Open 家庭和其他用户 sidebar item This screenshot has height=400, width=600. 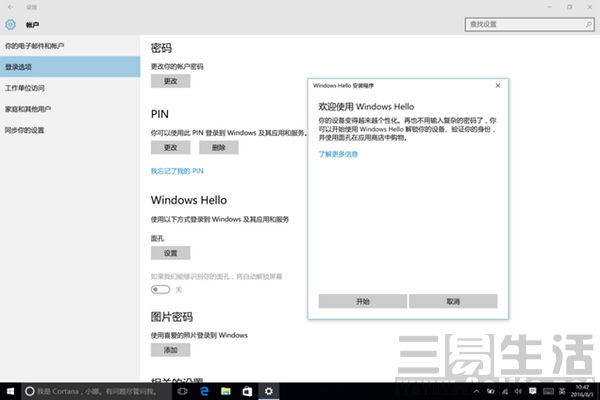pos(70,109)
